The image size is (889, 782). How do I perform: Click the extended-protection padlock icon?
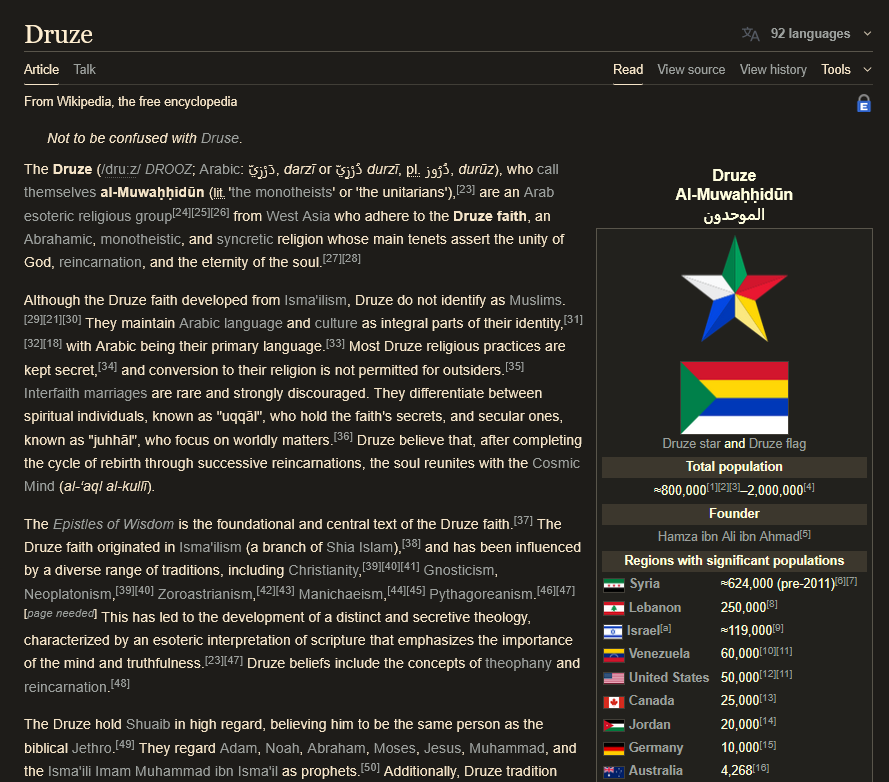click(x=863, y=104)
